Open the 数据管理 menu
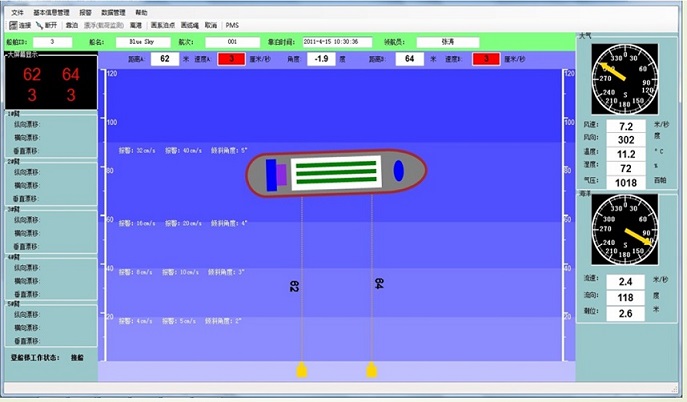The image size is (687, 402). click(x=114, y=11)
